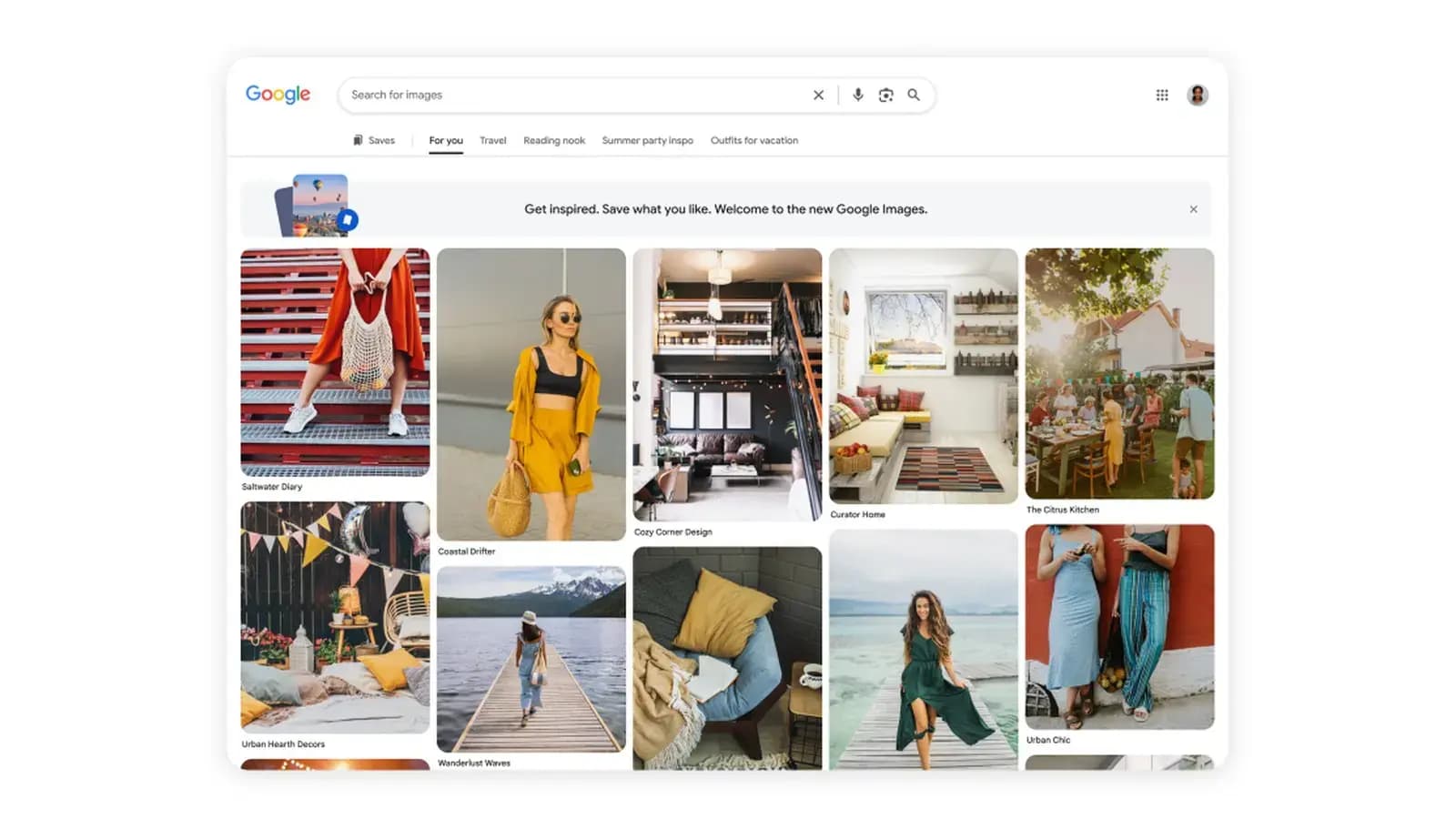1456x819 pixels.
Task: Click The Citrus Kitchen caption
Action: [x=1063, y=510]
